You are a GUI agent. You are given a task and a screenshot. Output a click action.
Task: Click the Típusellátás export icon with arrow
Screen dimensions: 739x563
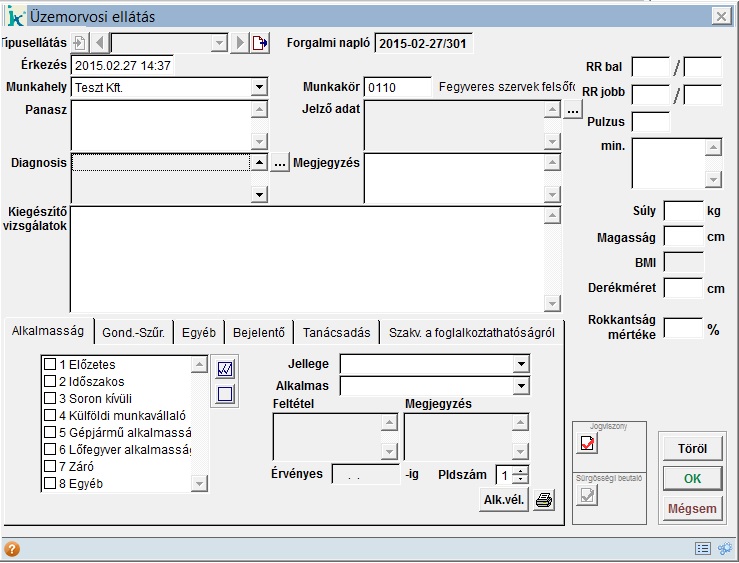tap(260, 43)
